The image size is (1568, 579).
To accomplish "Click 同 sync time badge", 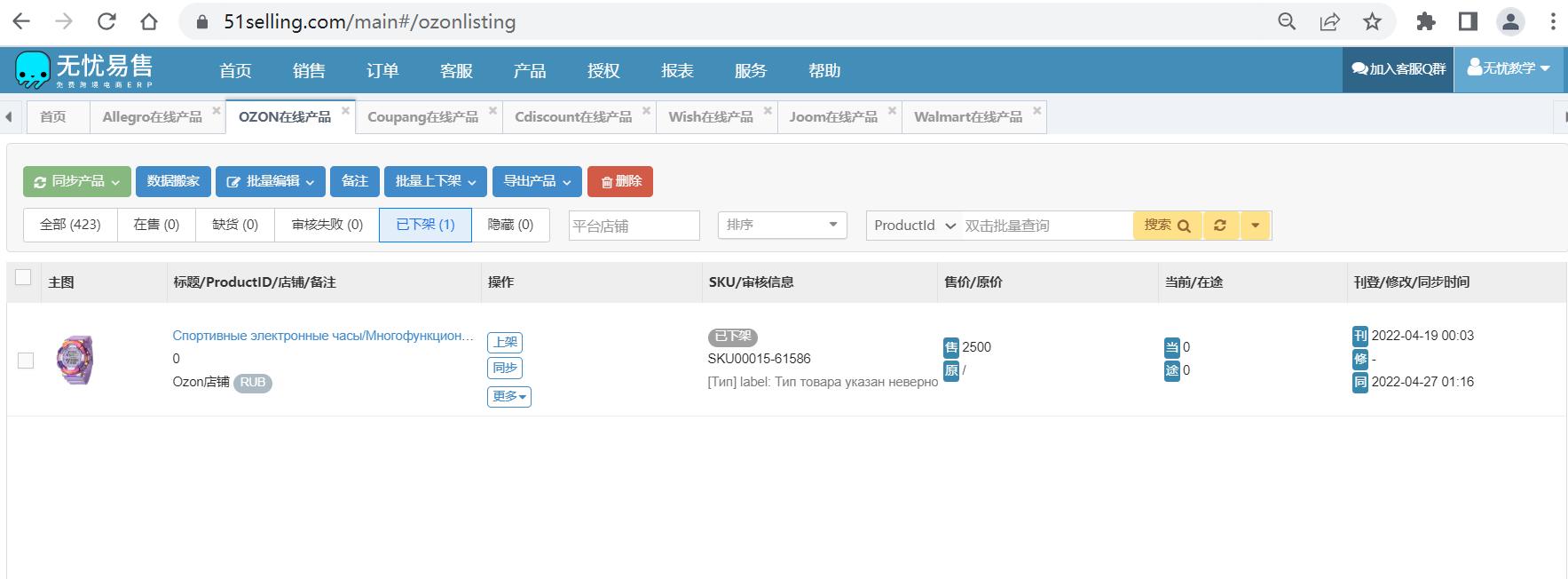I will [1359, 383].
